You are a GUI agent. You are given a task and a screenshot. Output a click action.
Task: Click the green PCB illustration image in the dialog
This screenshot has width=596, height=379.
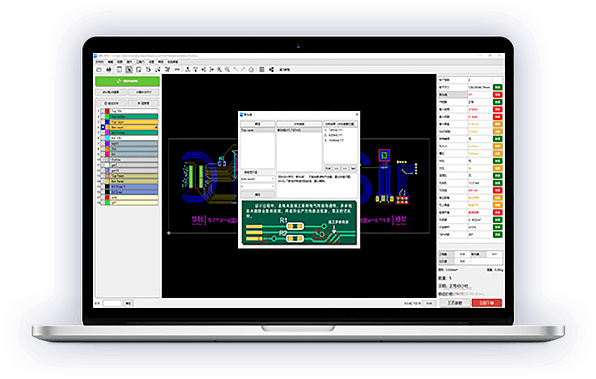point(300,223)
